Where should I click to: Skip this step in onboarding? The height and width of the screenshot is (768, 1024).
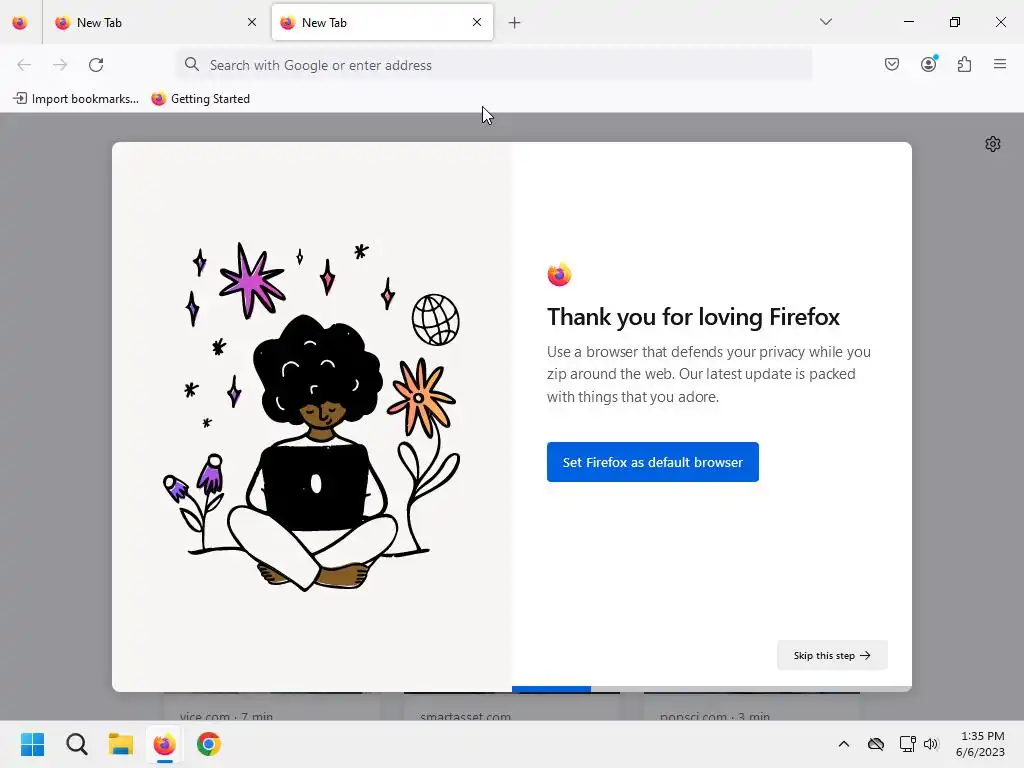coord(832,655)
